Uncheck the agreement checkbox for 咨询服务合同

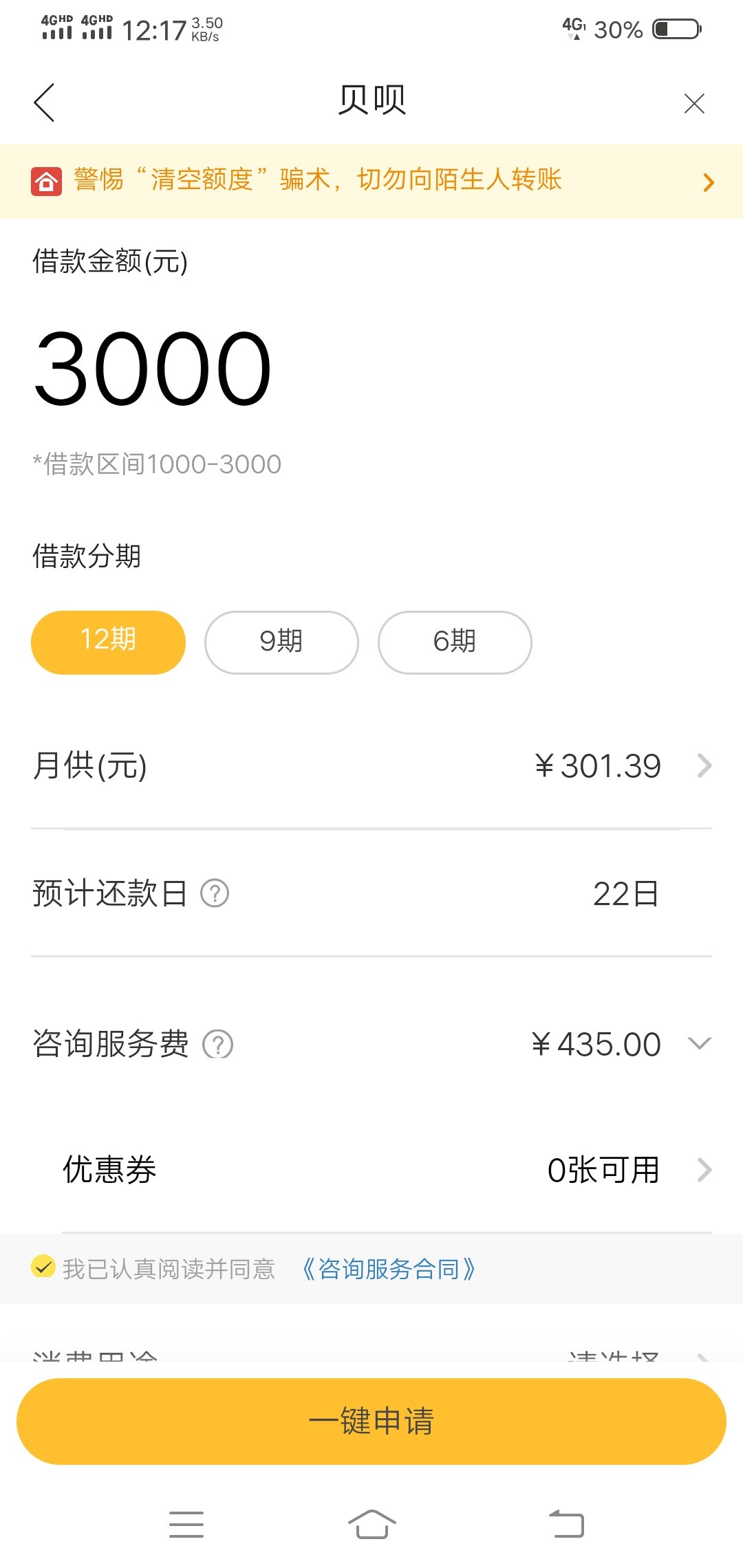tap(43, 1266)
